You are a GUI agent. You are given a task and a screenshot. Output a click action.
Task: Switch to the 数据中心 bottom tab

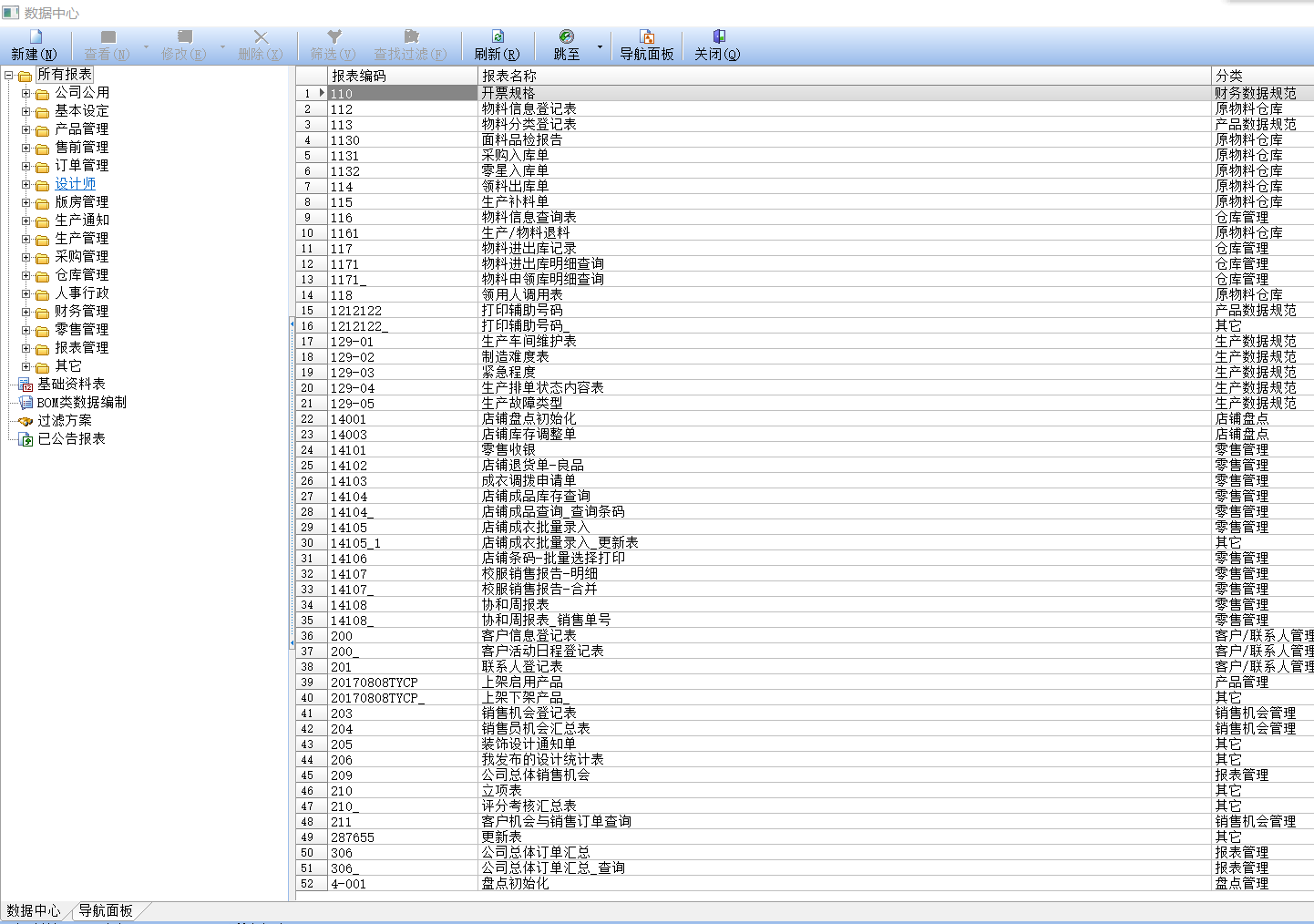(x=34, y=910)
